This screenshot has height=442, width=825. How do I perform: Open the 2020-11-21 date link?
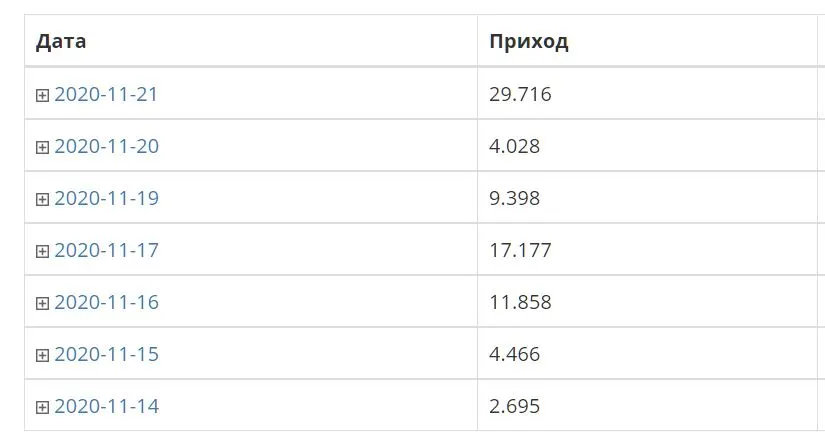coord(106,94)
